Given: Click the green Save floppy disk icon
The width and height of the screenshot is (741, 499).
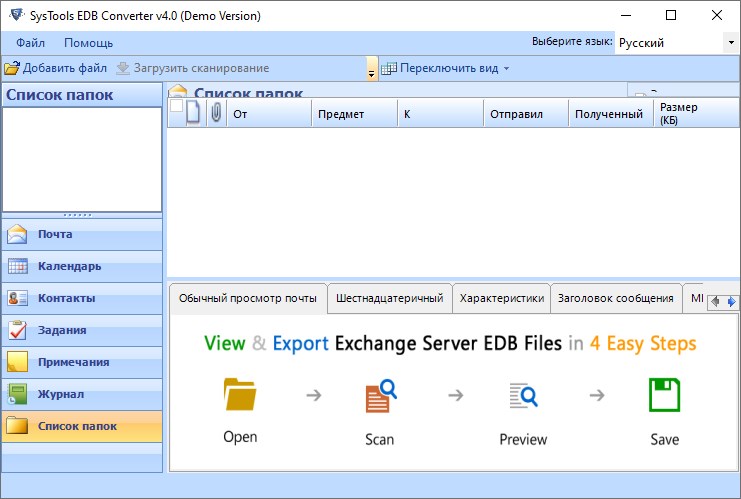Looking at the screenshot, I should tap(664, 395).
